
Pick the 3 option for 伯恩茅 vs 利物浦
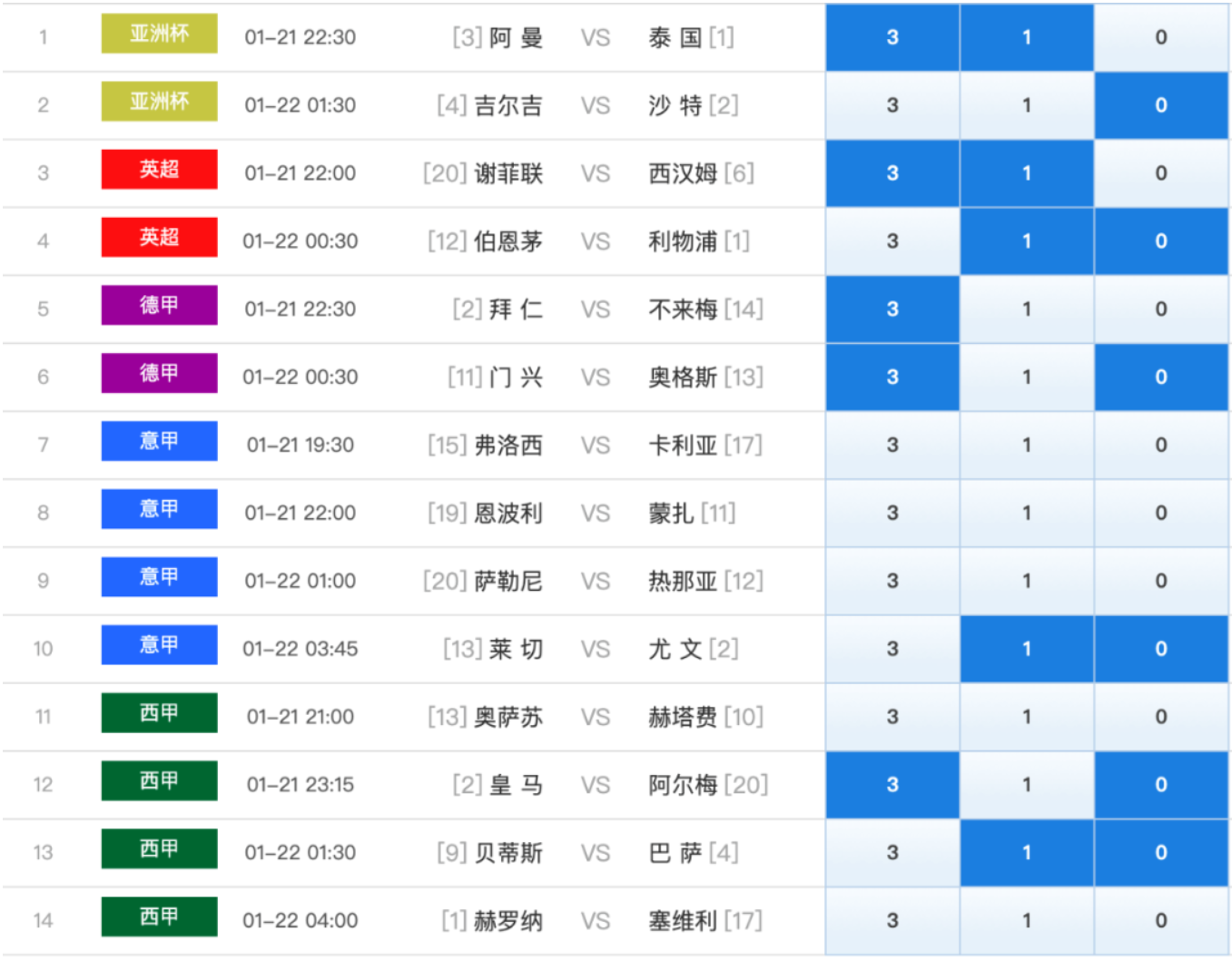[892, 241]
